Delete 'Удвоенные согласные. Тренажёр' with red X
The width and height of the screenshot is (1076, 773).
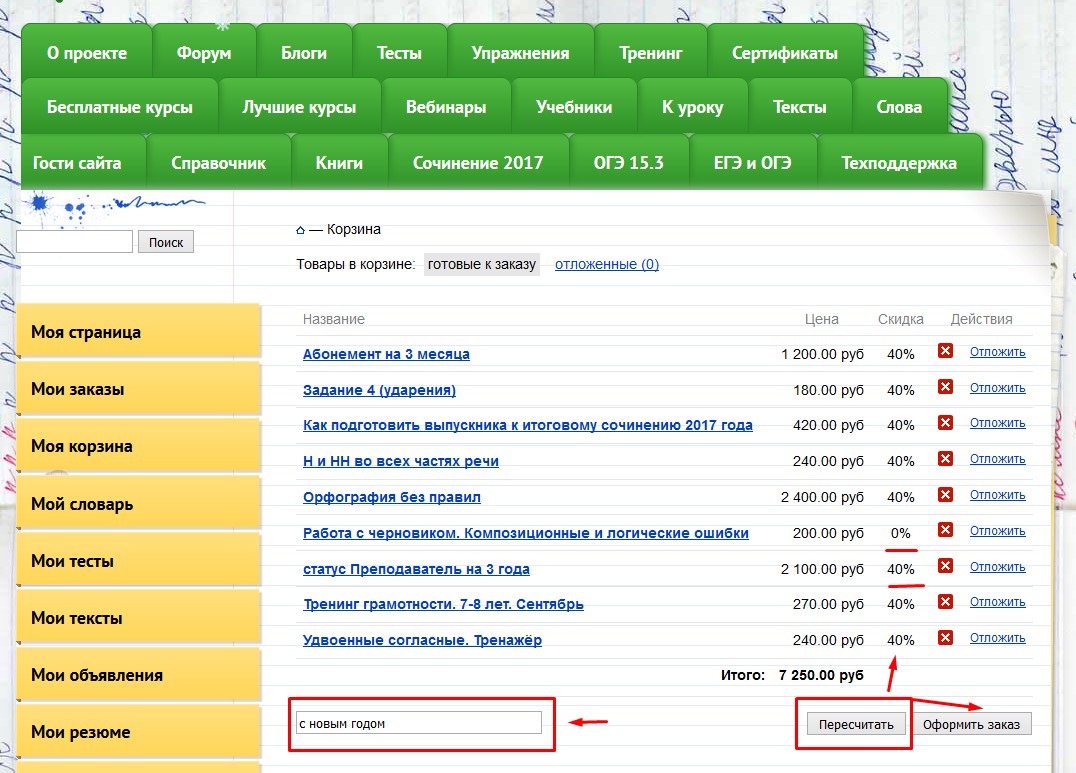pyautogui.click(x=945, y=638)
